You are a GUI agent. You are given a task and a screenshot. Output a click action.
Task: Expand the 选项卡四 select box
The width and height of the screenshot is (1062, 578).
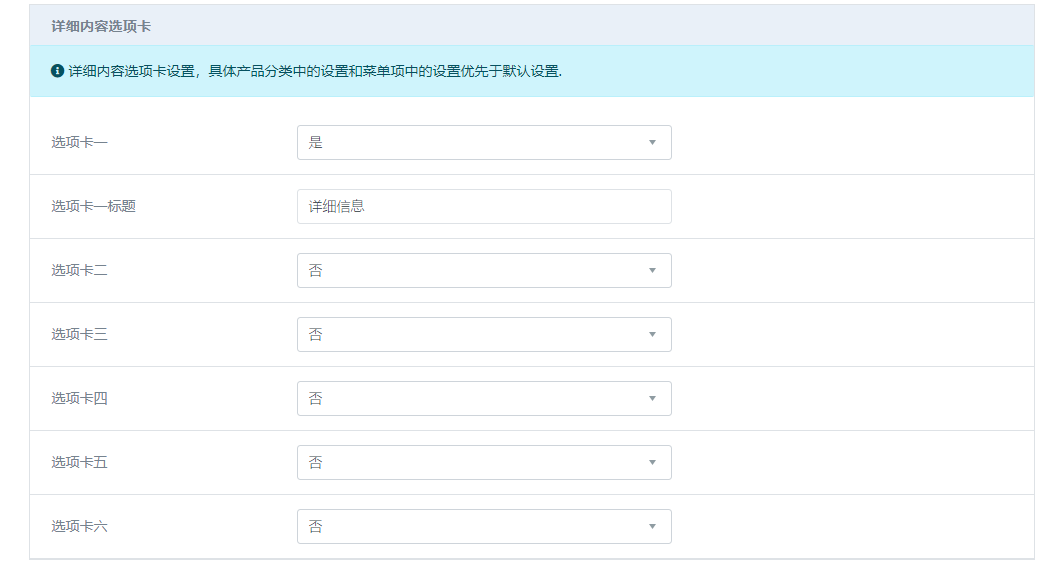[483, 399]
